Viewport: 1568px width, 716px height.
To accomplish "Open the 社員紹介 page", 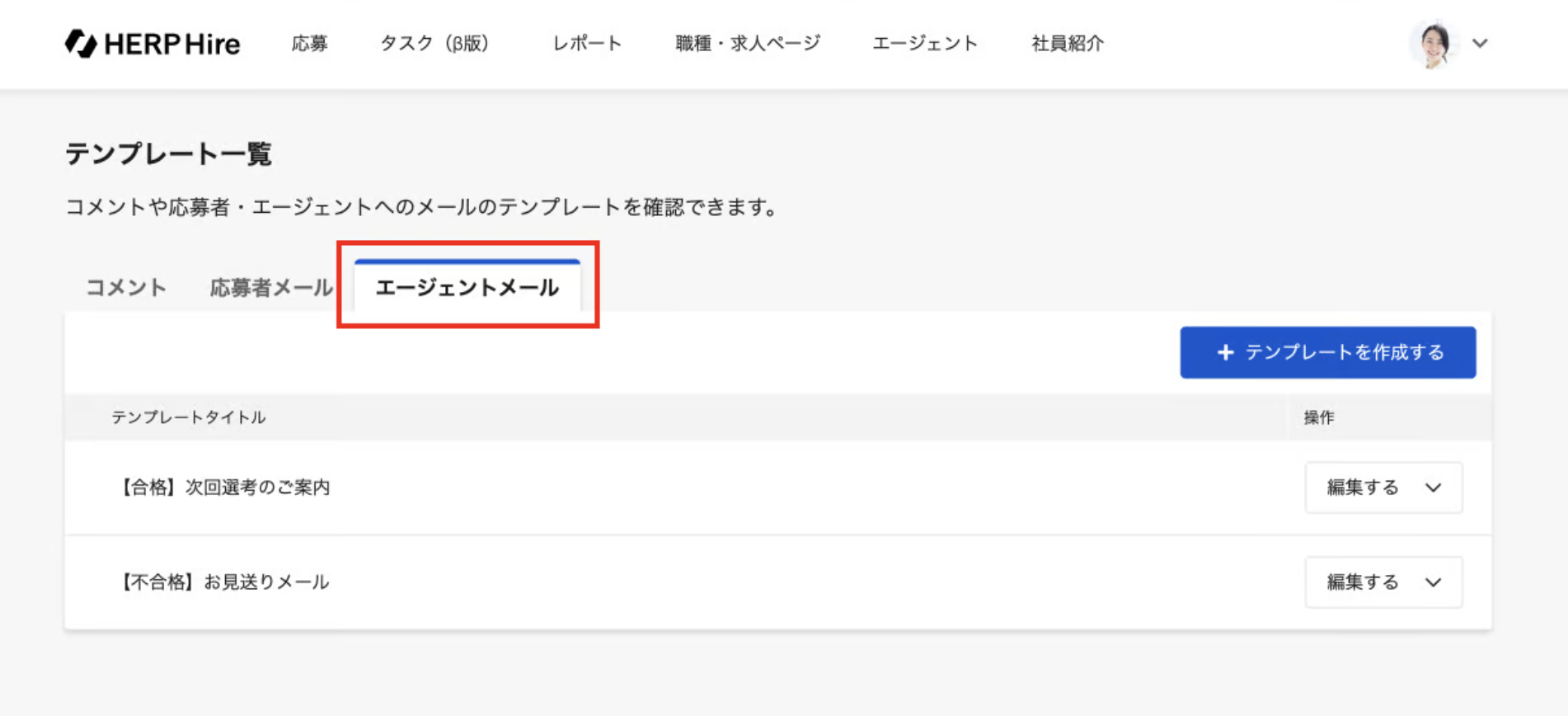I will coord(1067,44).
